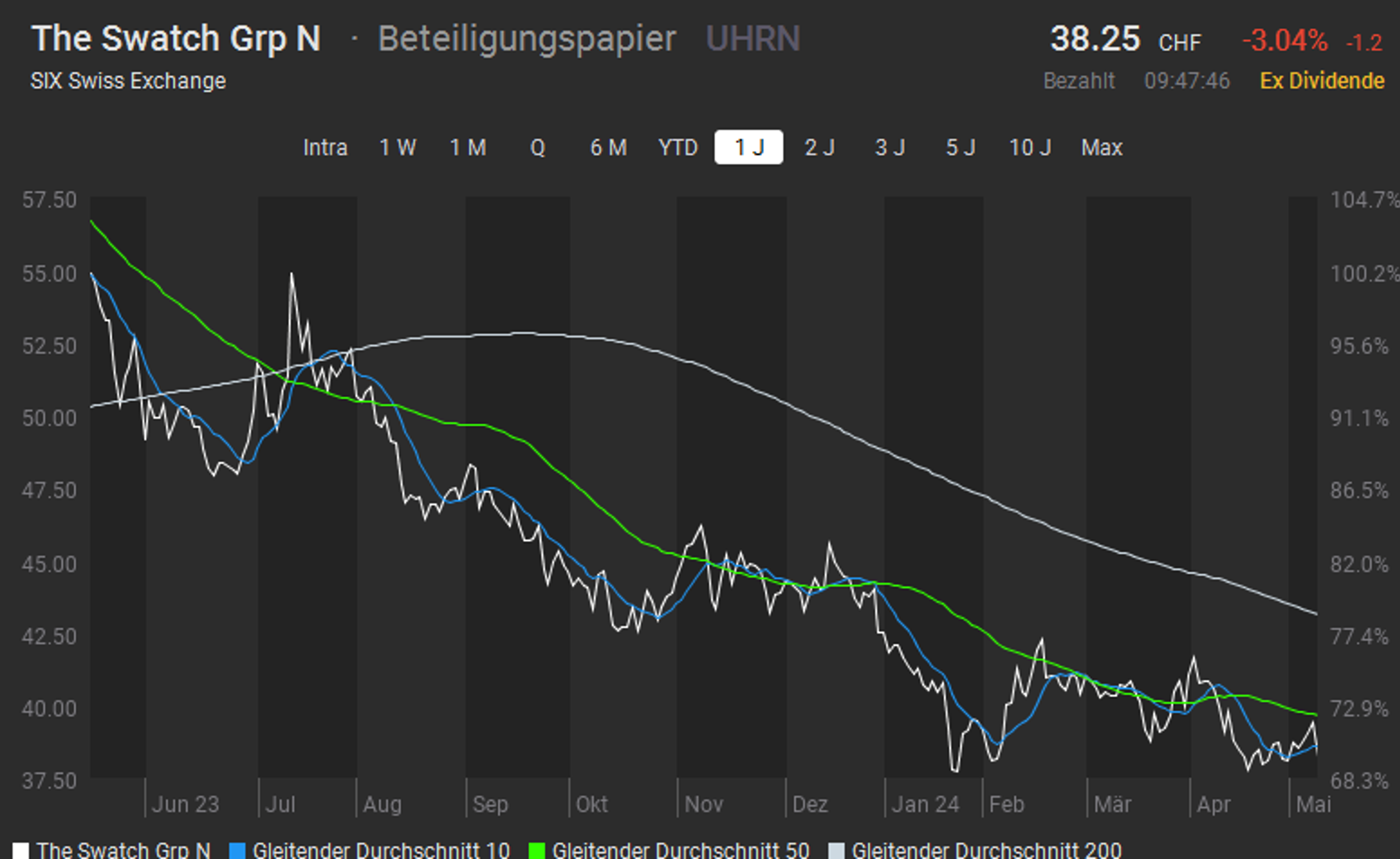Show the 6 M chart range
This screenshot has height=859, width=1400.
coord(608,148)
